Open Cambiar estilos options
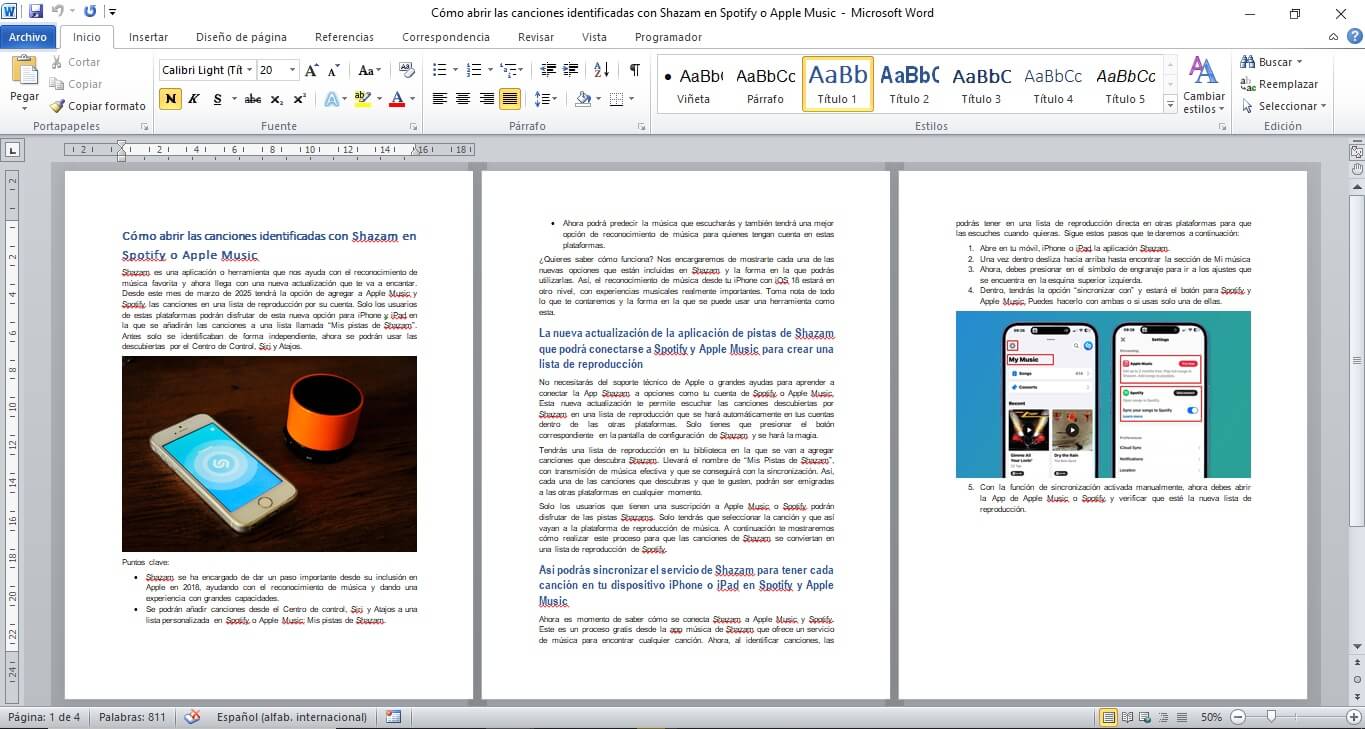The image size is (1365, 729). click(1203, 86)
